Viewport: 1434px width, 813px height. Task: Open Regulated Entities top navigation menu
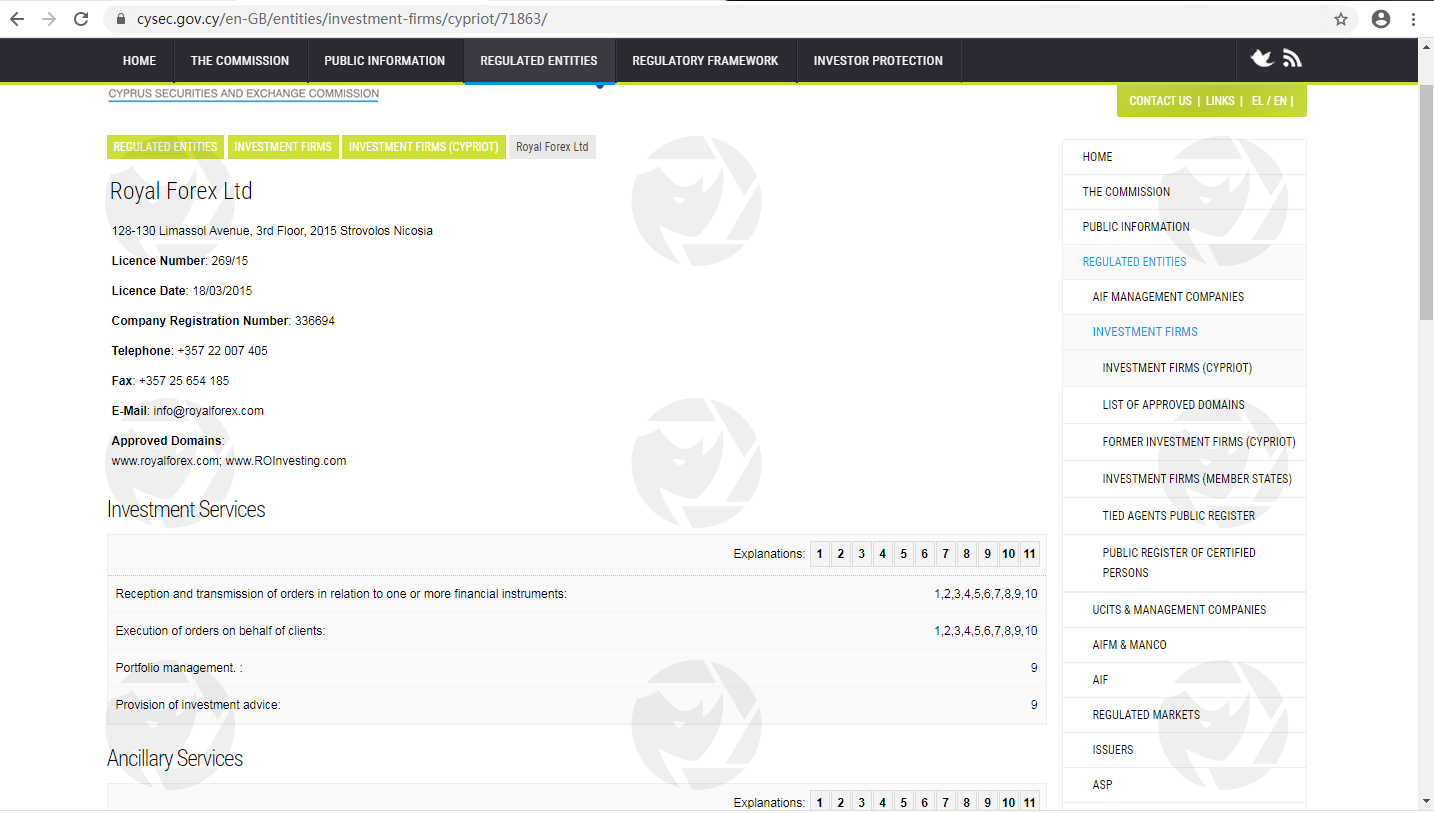coord(538,61)
